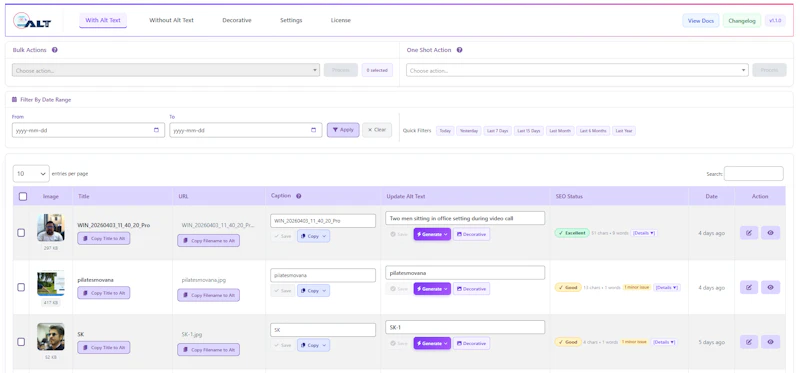Image resolution: width=800 pixels, height=373 pixels.
Task: Expand SEO Details for pilatesmovana row
Action: pyautogui.click(x=667, y=287)
